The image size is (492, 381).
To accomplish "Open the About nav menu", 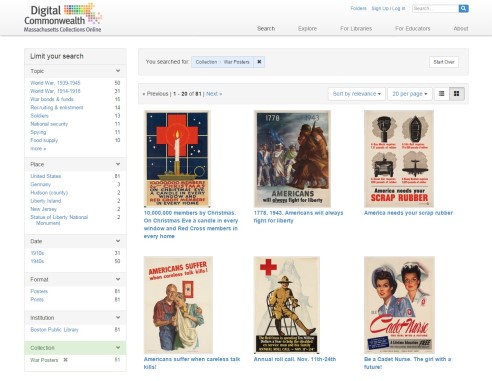I will click(461, 29).
